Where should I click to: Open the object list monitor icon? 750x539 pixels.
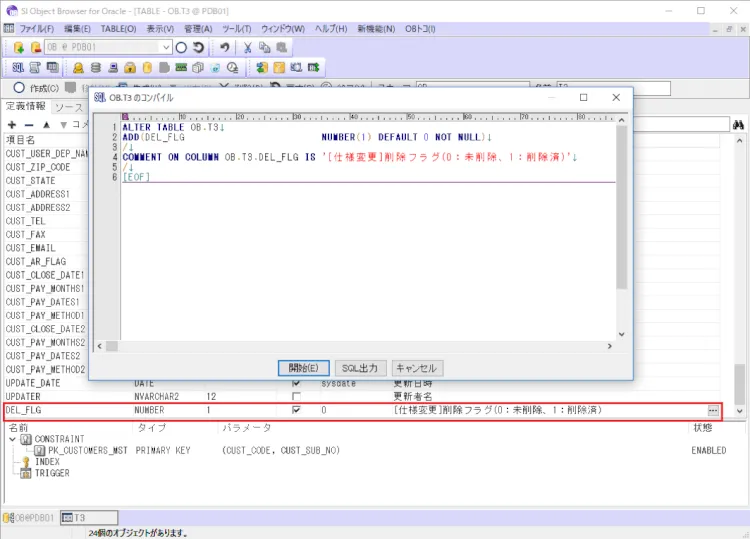[x=52, y=67]
